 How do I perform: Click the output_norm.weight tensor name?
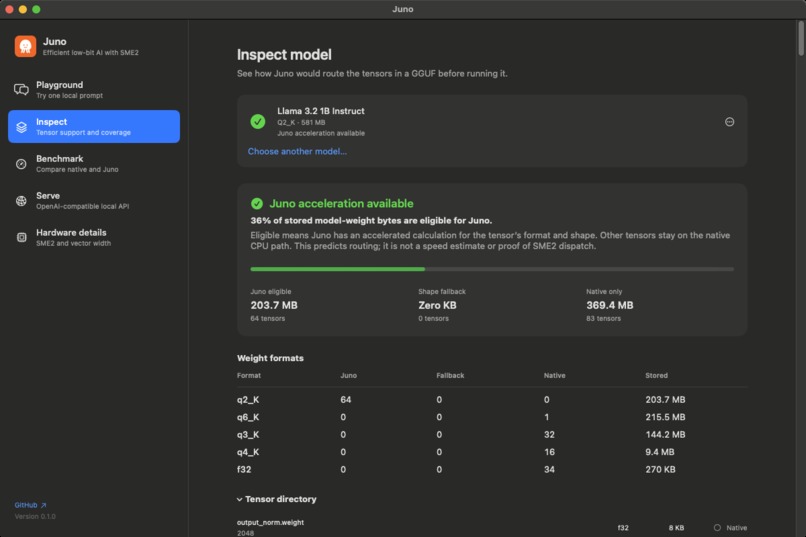(x=270, y=523)
